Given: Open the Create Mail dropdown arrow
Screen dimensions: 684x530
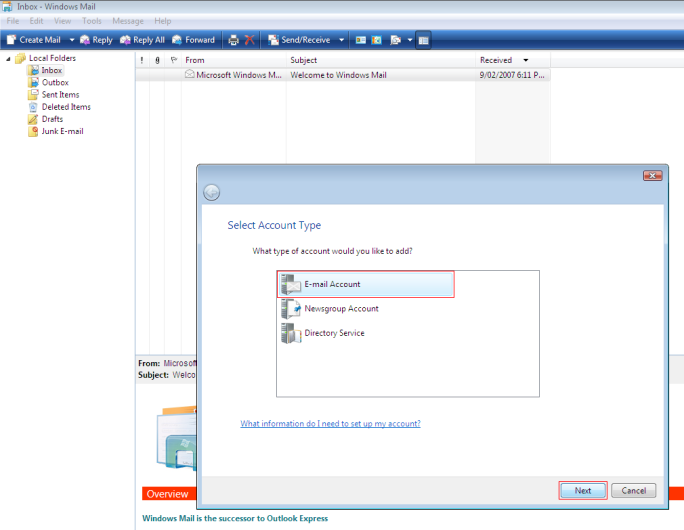Looking at the screenshot, I should click(x=72, y=40).
